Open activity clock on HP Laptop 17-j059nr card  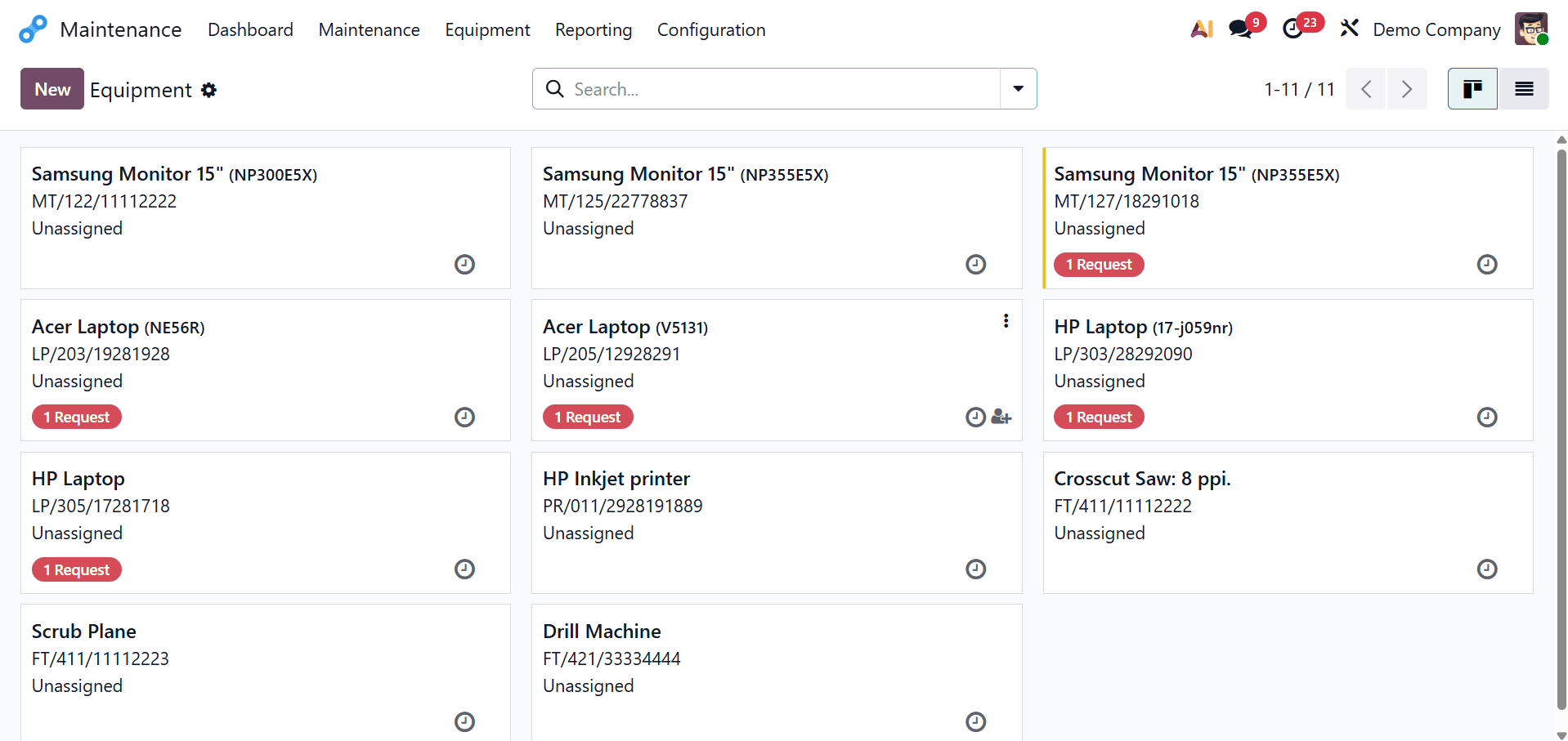tap(1487, 417)
